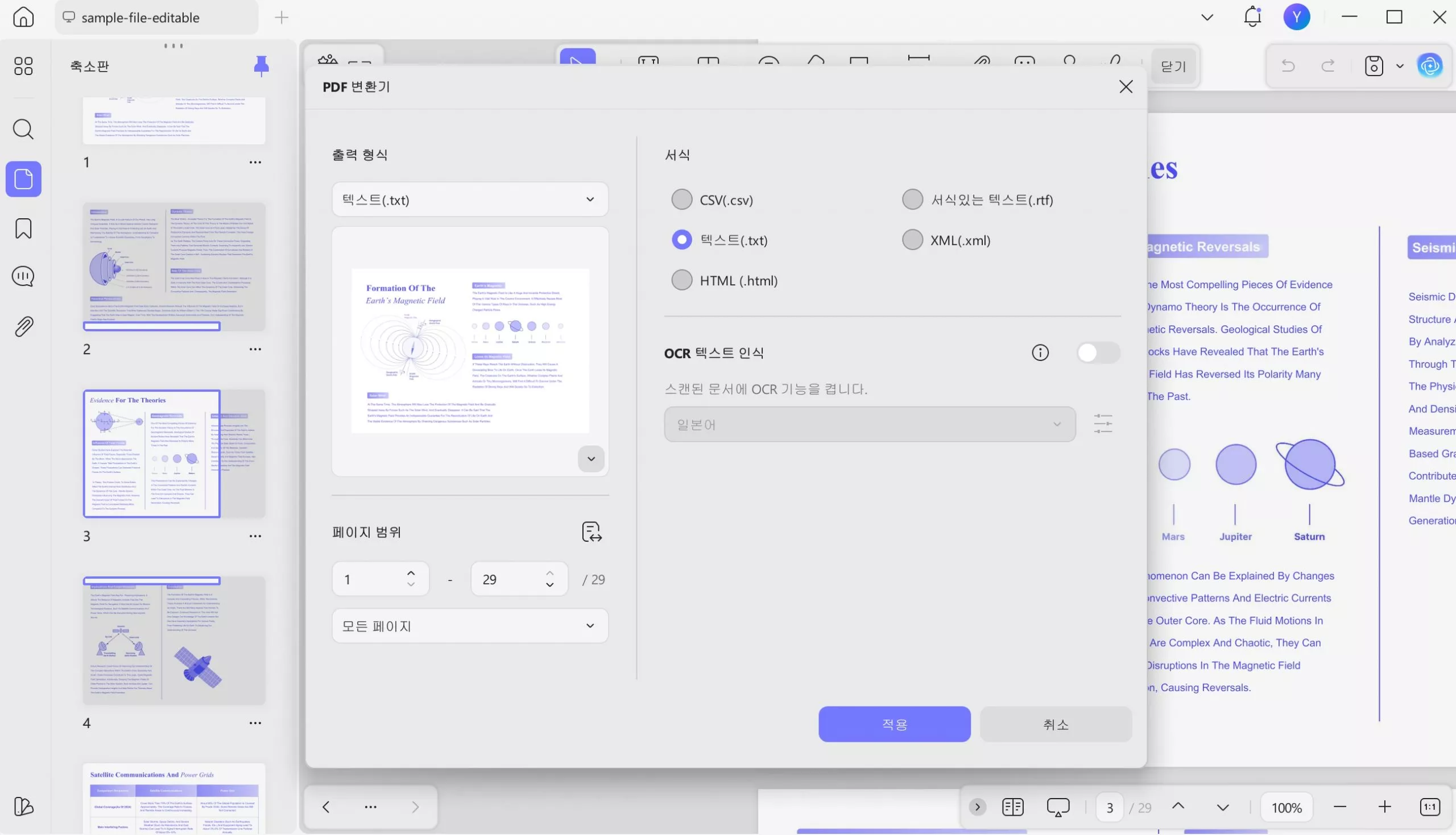Open the attachments paperclip panel

click(x=23, y=326)
